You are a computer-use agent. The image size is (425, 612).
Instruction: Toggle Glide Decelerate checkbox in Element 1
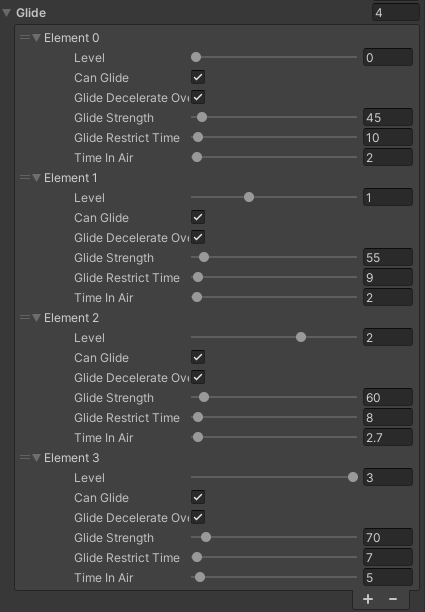198,237
